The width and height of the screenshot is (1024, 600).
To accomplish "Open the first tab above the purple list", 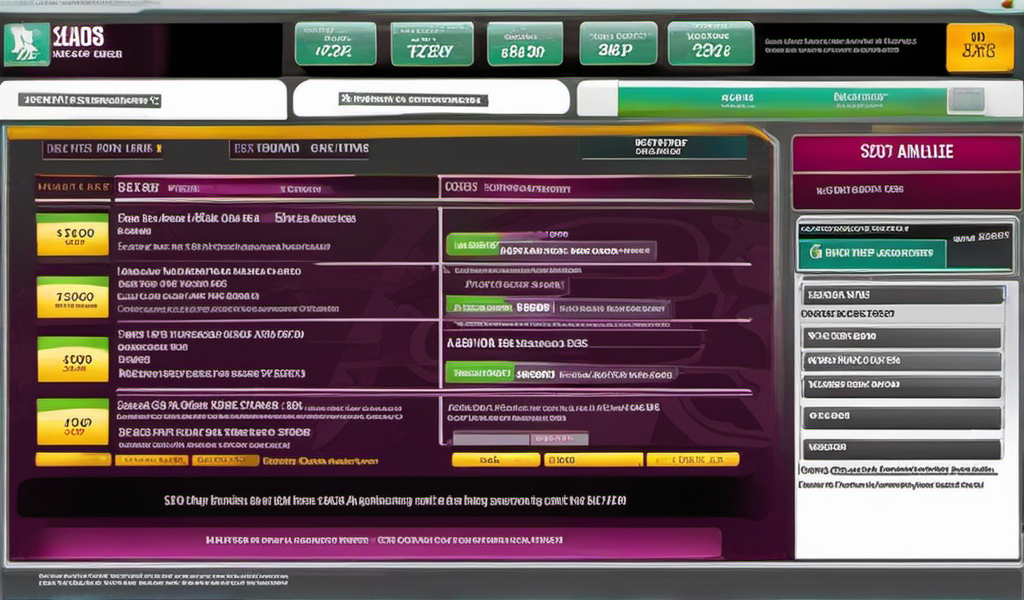I will click(101, 148).
